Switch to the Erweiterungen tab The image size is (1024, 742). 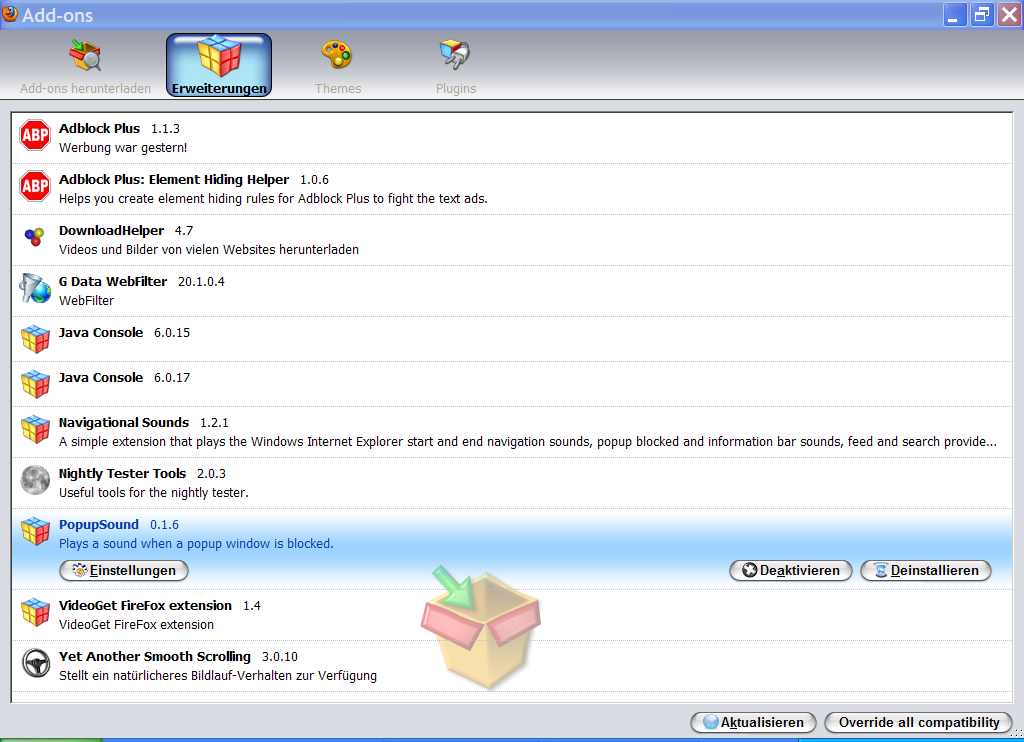pos(219,65)
